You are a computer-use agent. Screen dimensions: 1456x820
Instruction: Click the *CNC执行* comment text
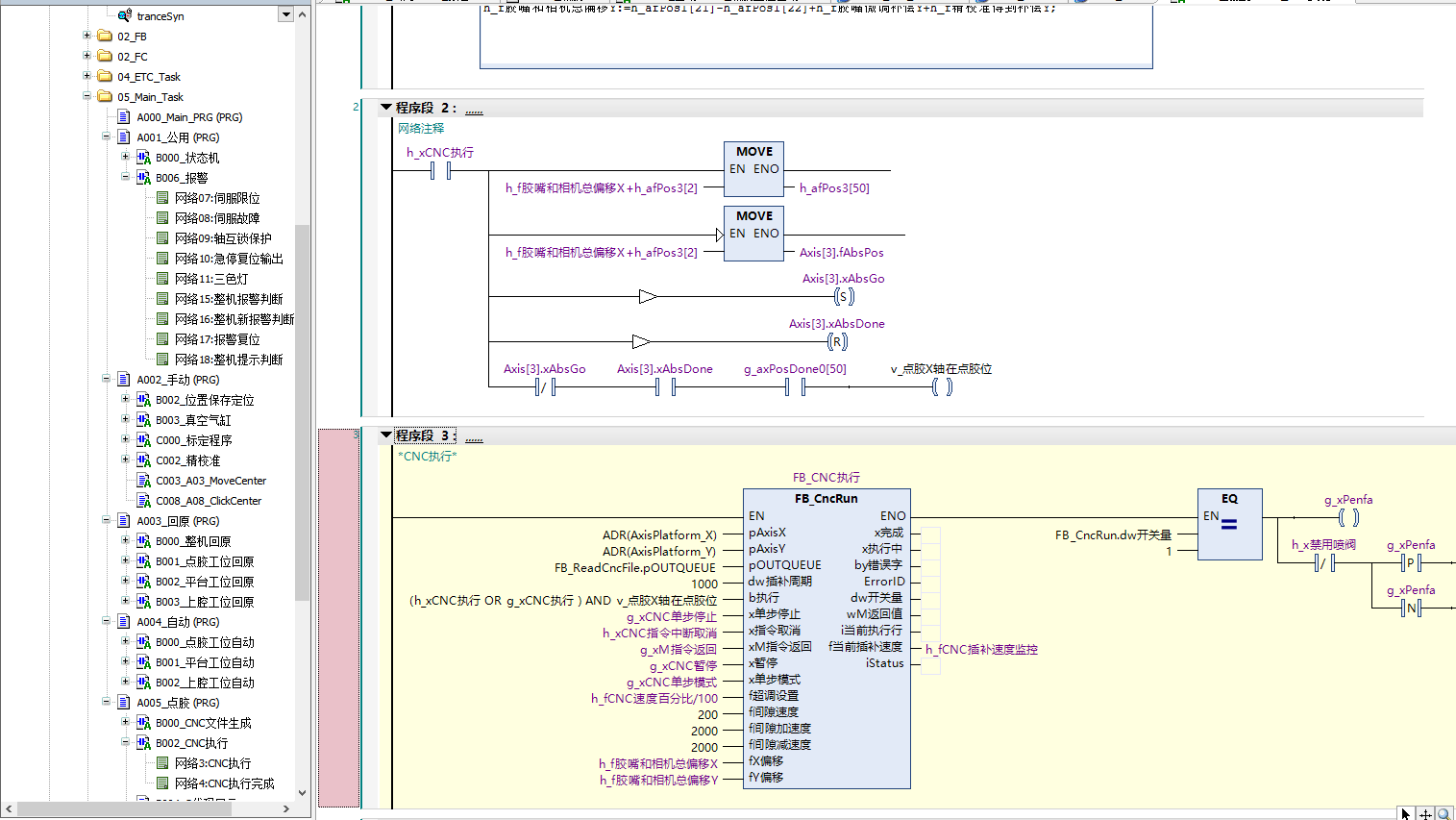coord(427,456)
